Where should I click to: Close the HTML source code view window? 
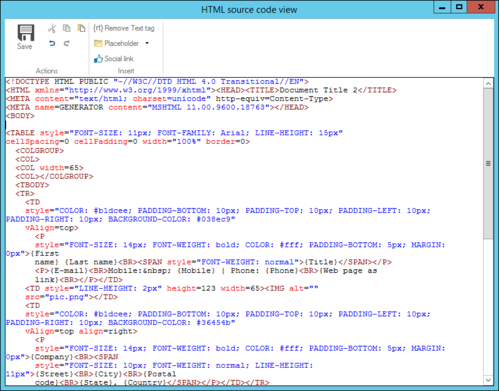coord(481,7)
